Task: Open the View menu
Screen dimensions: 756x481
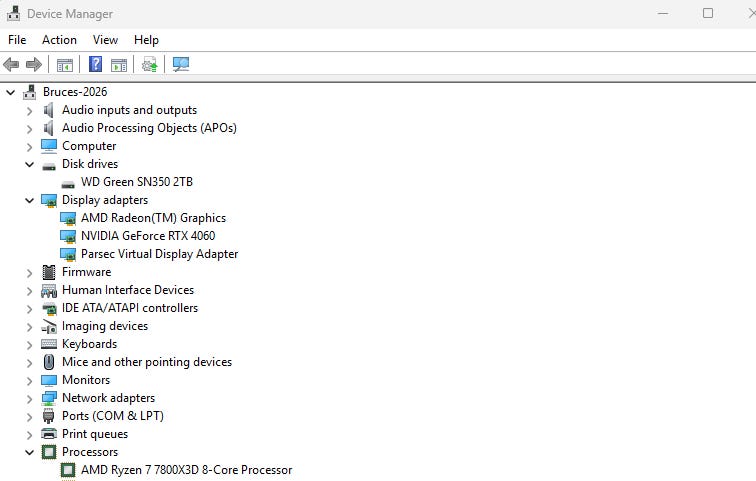Action: coord(105,40)
